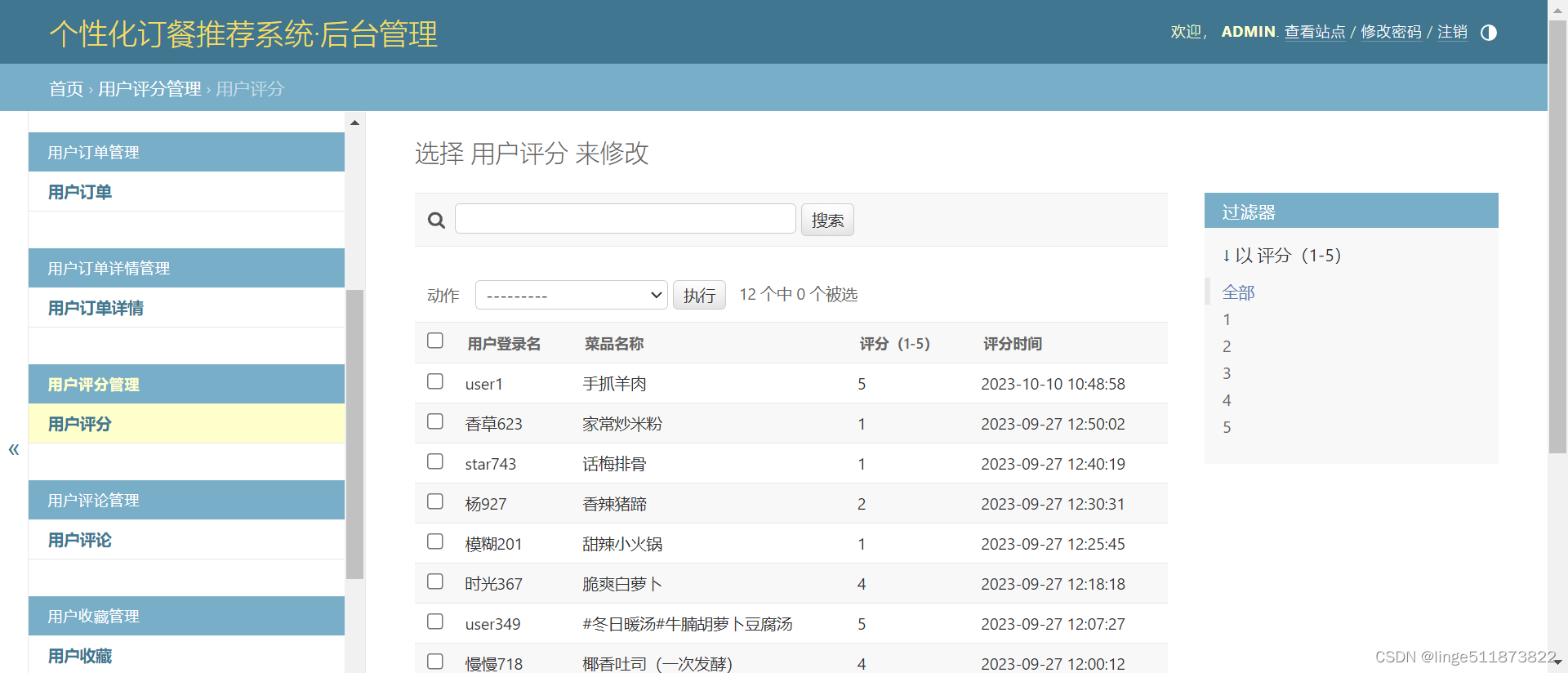Sort by the 用户登录名 column header
Image resolution: width=1568 pixels, height=673 pixels.
coord(504,344)
